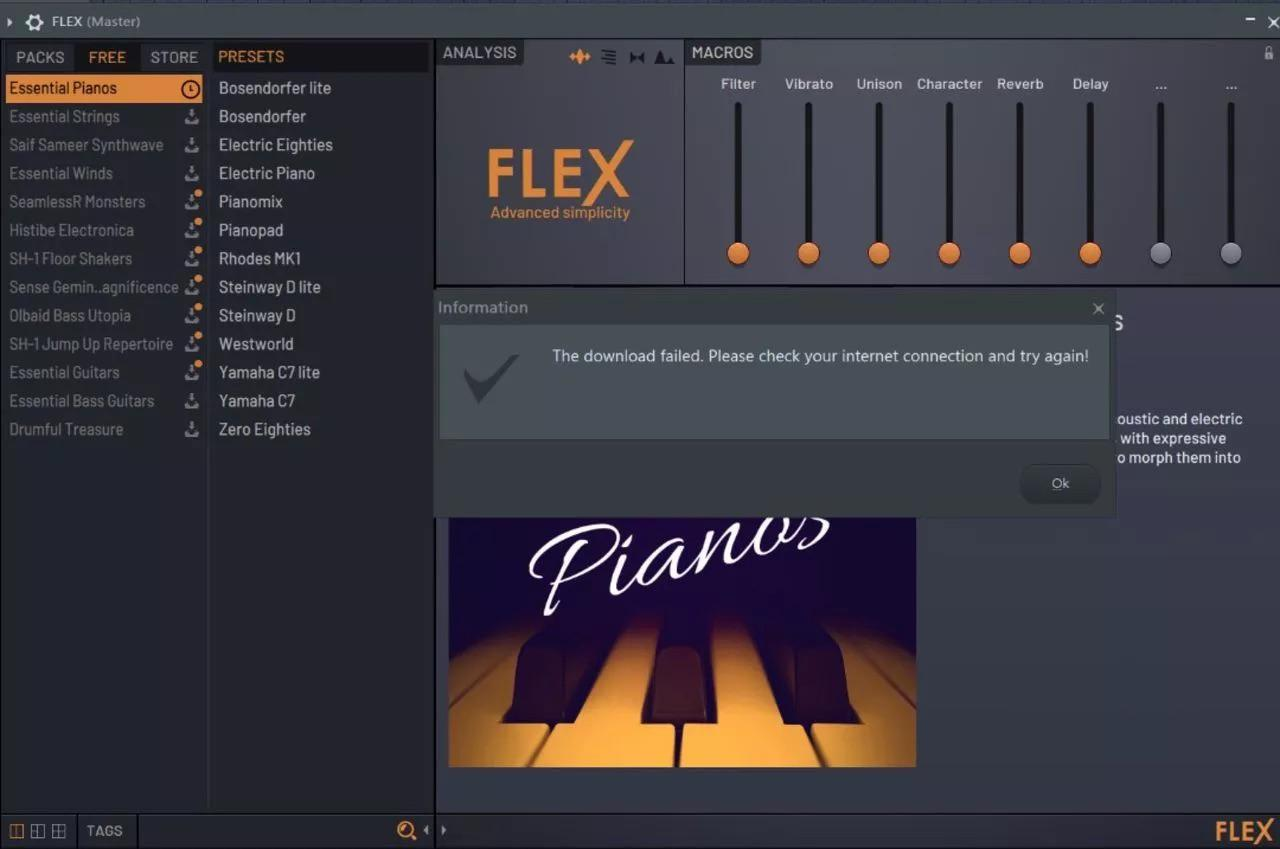Viewport: 1280px width, 849px height.
Task: Toggle two-column layout view
Action: click(38, 831)
